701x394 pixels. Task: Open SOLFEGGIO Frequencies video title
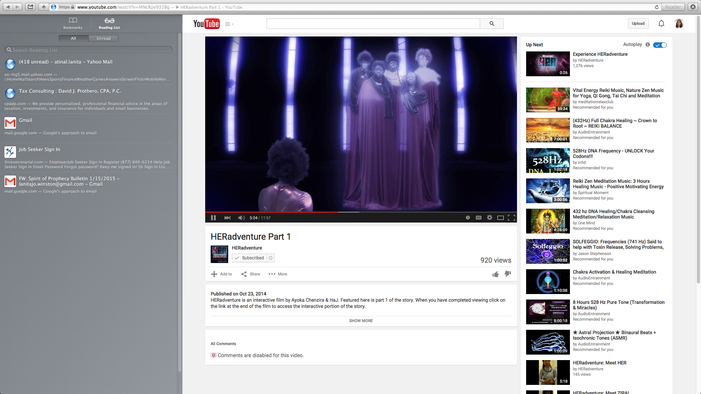coord(618,245)
